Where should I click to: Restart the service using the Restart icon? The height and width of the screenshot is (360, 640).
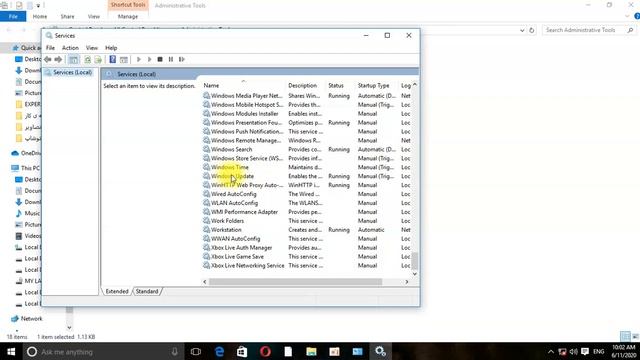pos(182,60)
